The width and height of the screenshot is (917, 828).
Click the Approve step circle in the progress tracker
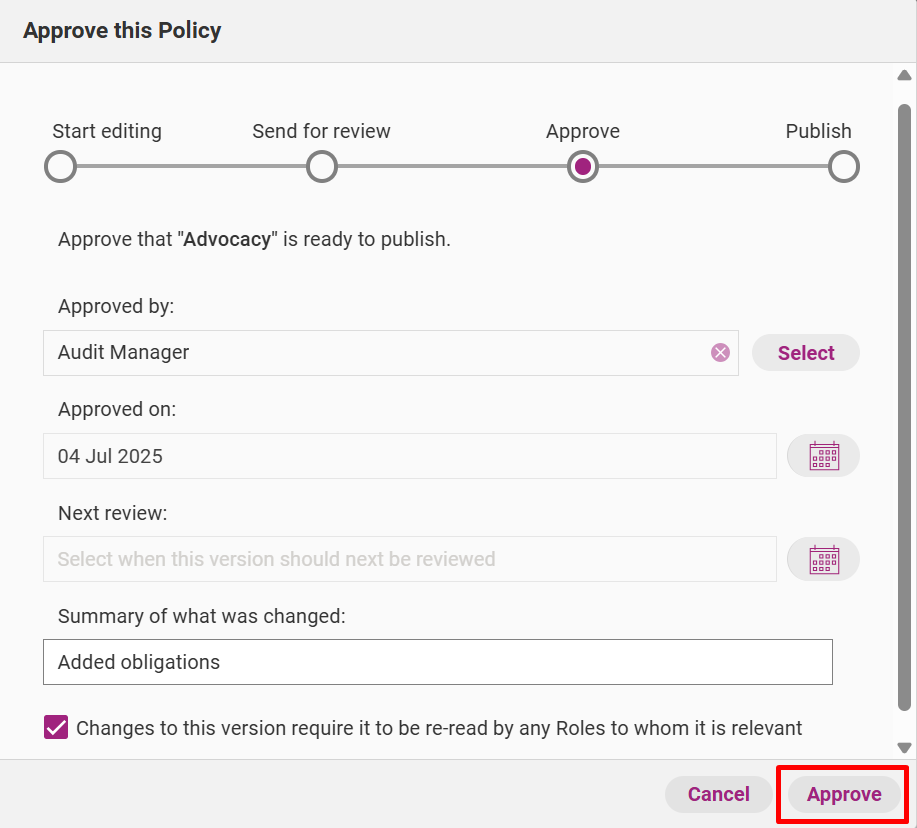[x=582, y=167]
